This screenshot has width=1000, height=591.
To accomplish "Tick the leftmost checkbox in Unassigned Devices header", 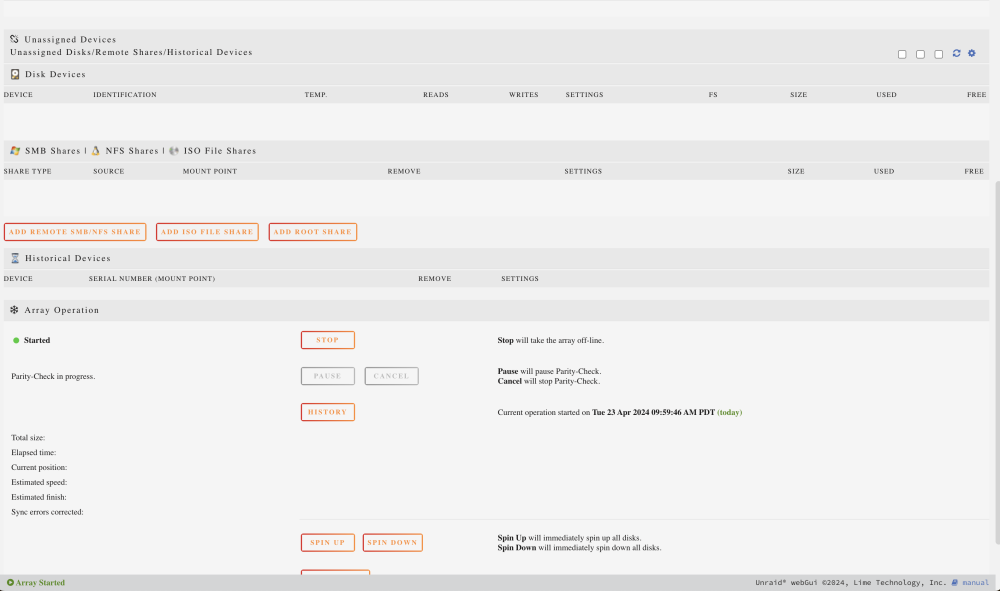I will [x=902, y=55].
